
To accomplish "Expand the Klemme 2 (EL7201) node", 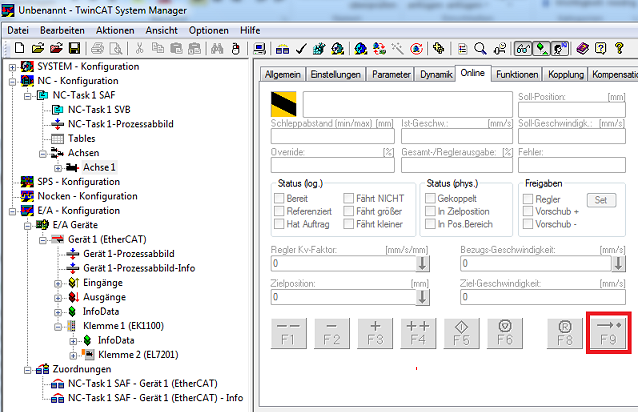I will (x=73, y=355).
